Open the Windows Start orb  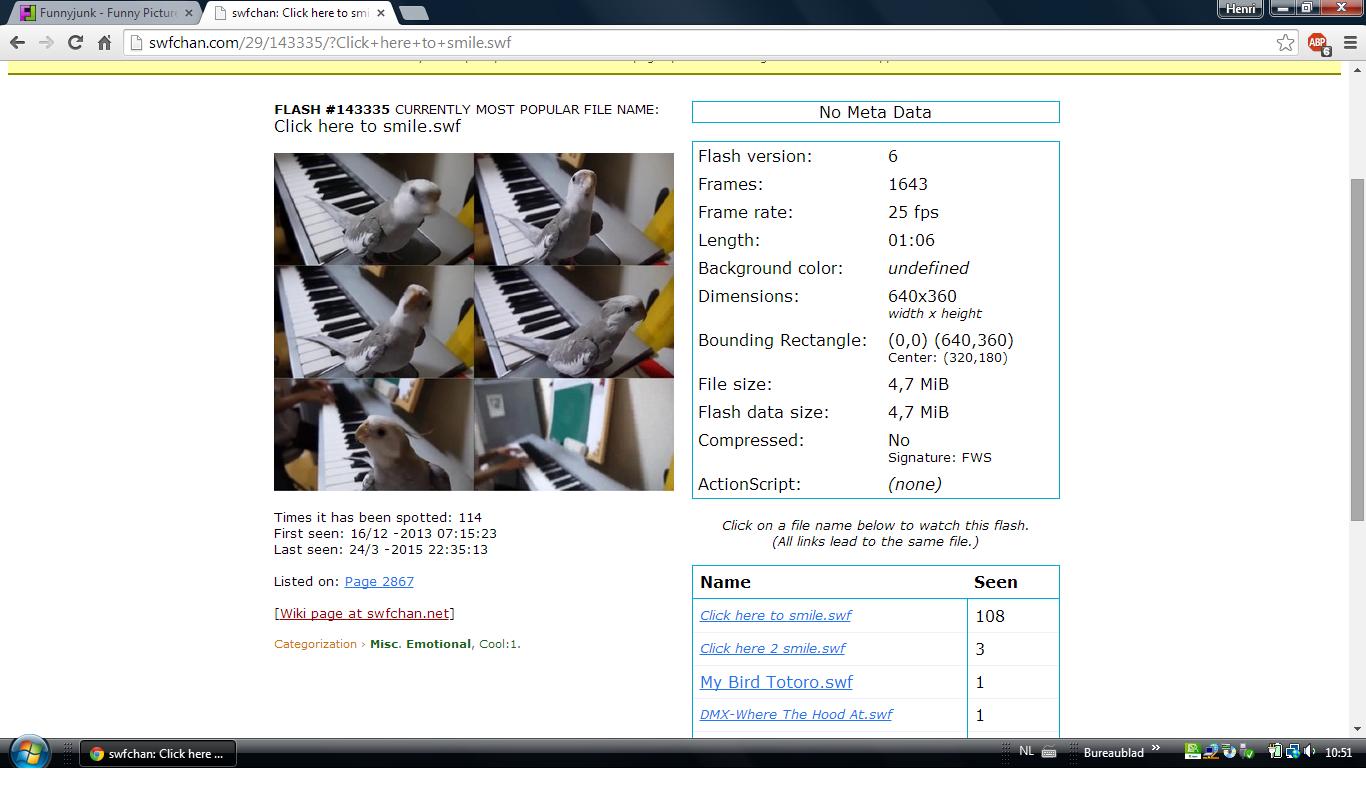[x=28, y=752]
